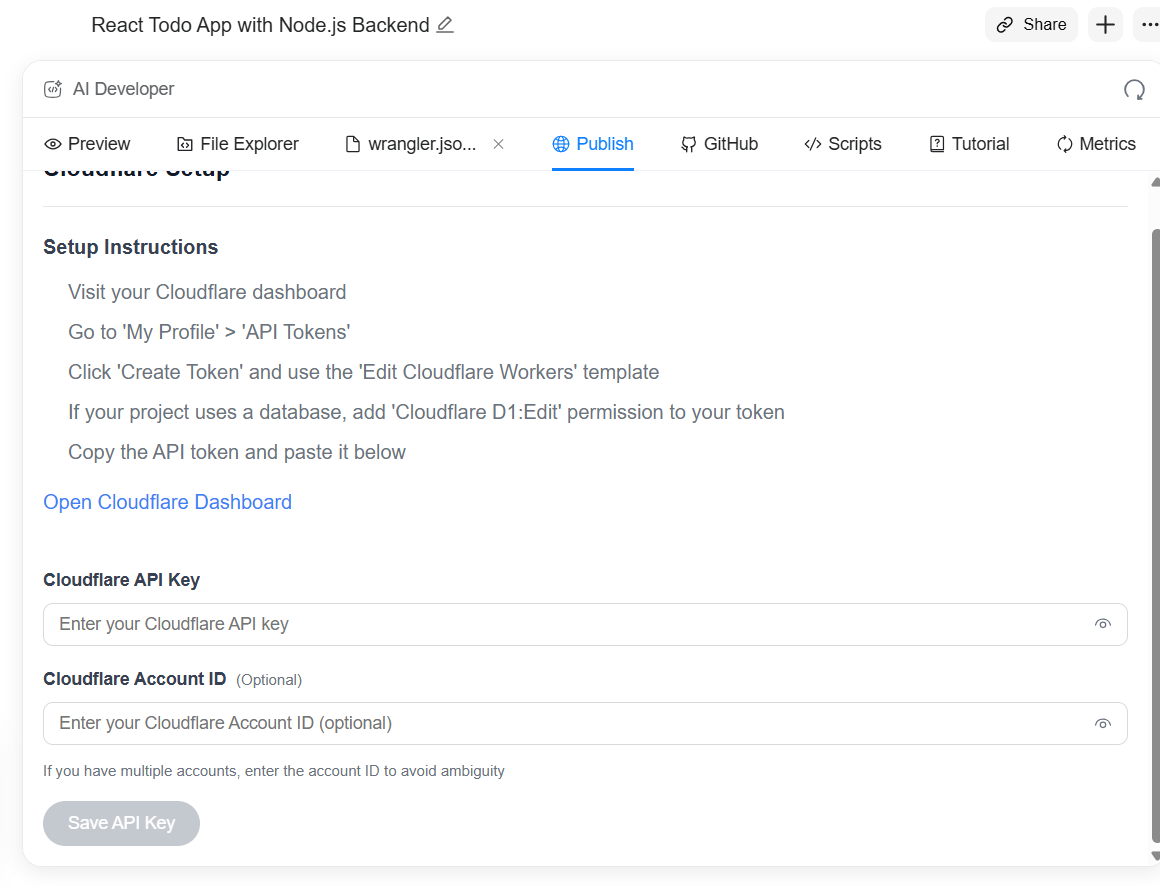Click the globe icon on the Publish tab

coord(560,143)
